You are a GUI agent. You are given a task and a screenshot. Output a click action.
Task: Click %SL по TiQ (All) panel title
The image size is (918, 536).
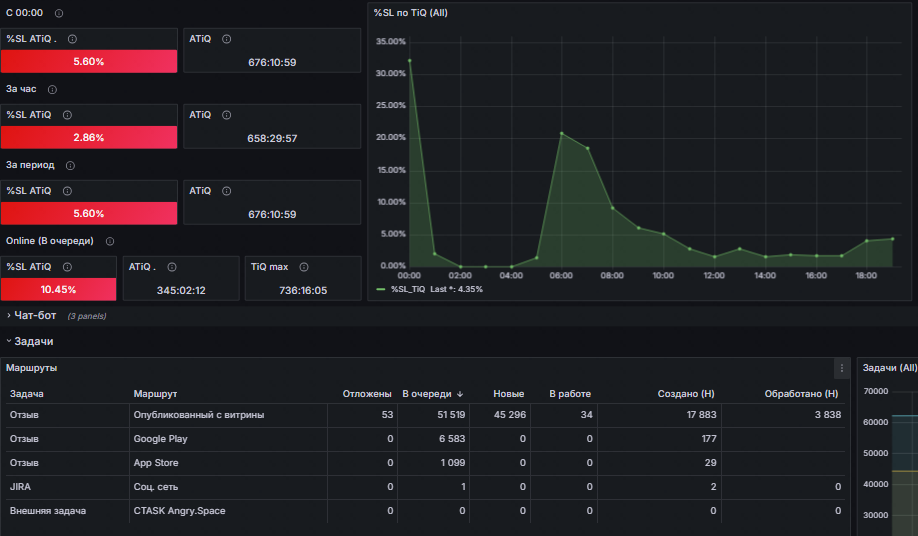pos(410,13)
